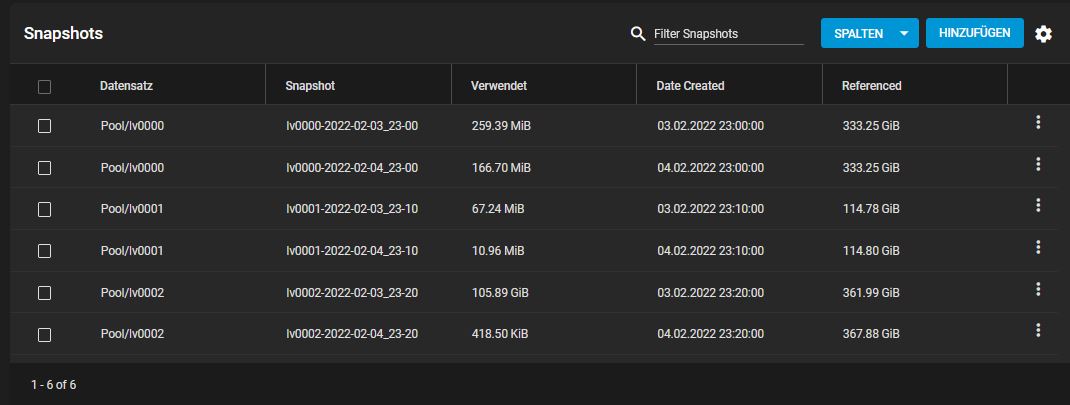Sort by the Verwendet column header
This screenshot has height=405, width=1070.
tap(498, 86)
